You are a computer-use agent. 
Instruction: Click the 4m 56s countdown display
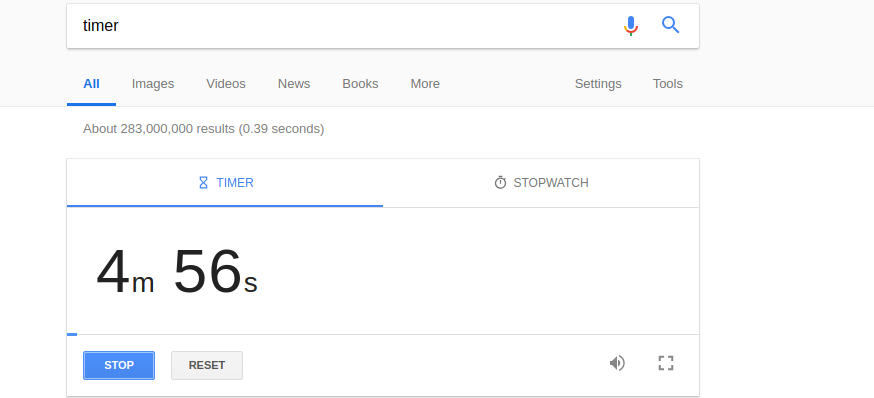177,273
